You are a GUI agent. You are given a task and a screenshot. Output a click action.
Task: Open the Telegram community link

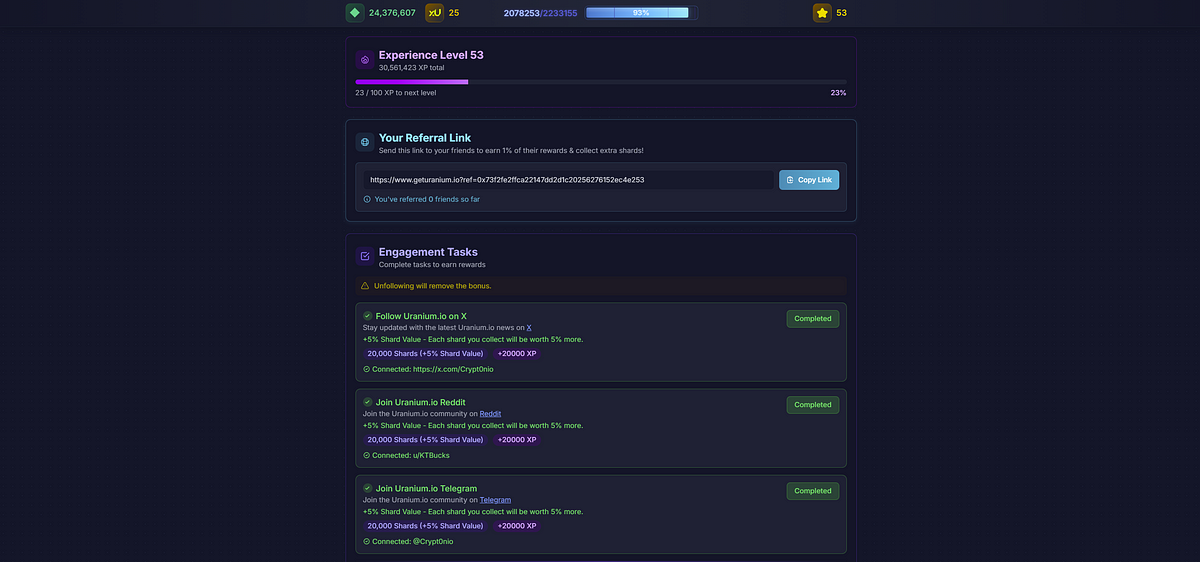[495, 499]
